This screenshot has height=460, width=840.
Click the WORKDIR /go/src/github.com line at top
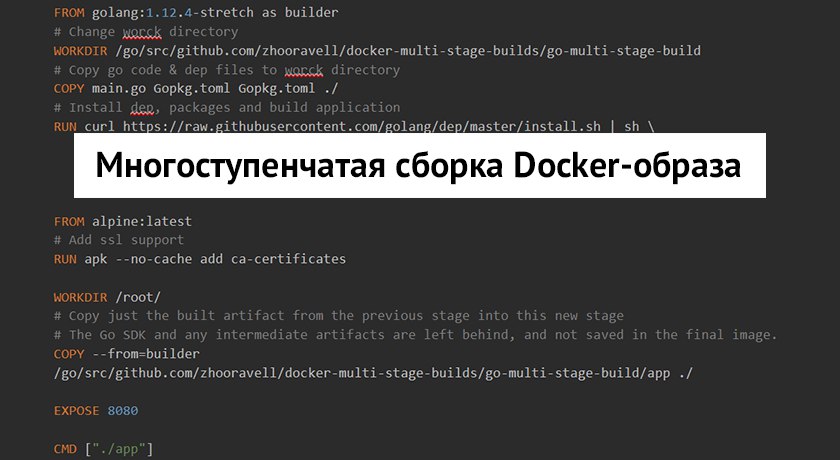(x=377, y=51)
